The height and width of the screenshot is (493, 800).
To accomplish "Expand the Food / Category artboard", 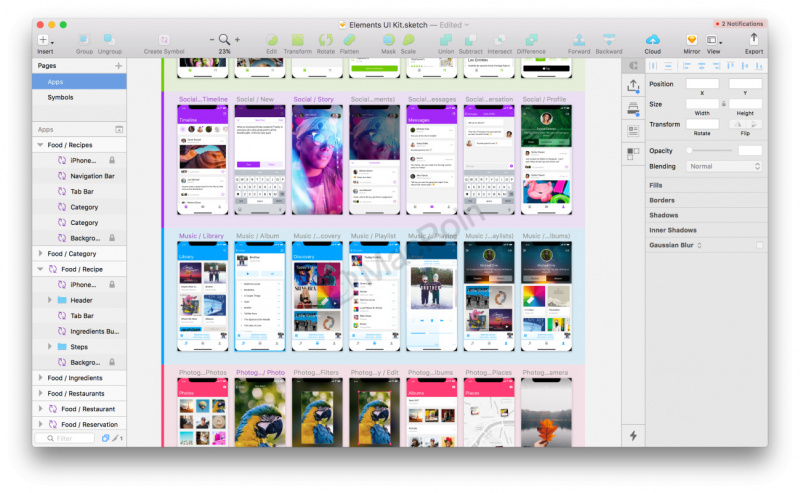I will 40,254.
